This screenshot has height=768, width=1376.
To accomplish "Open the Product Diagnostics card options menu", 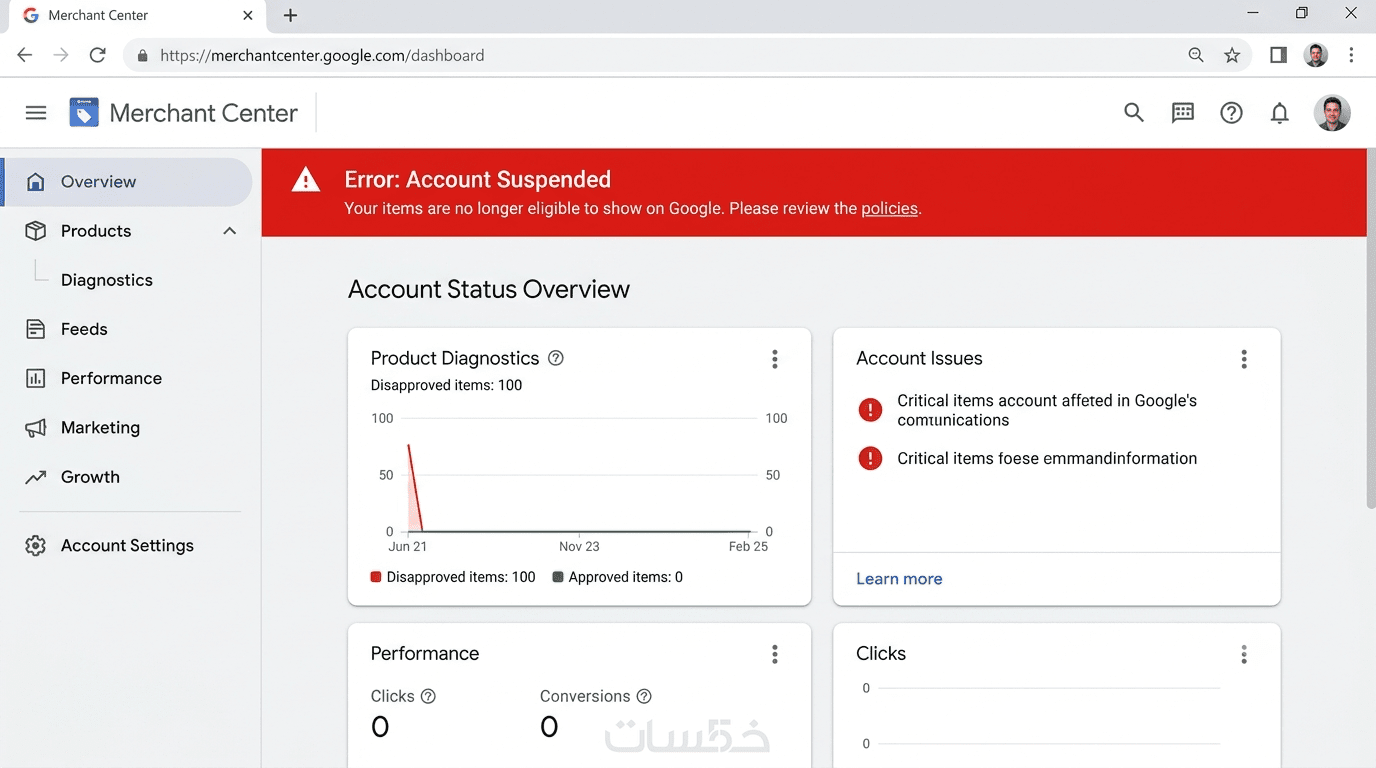I will [775, 359].
